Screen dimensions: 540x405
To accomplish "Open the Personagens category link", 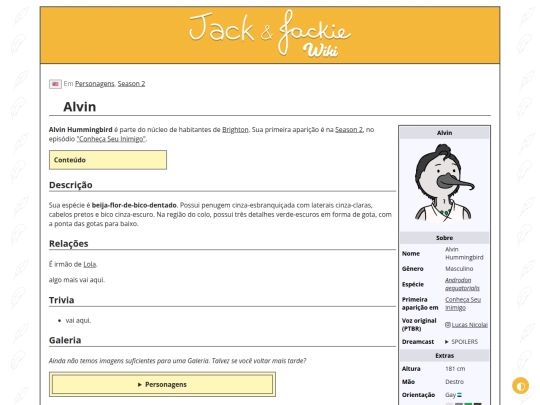I will pyautogui.click(x=94, y=84).
